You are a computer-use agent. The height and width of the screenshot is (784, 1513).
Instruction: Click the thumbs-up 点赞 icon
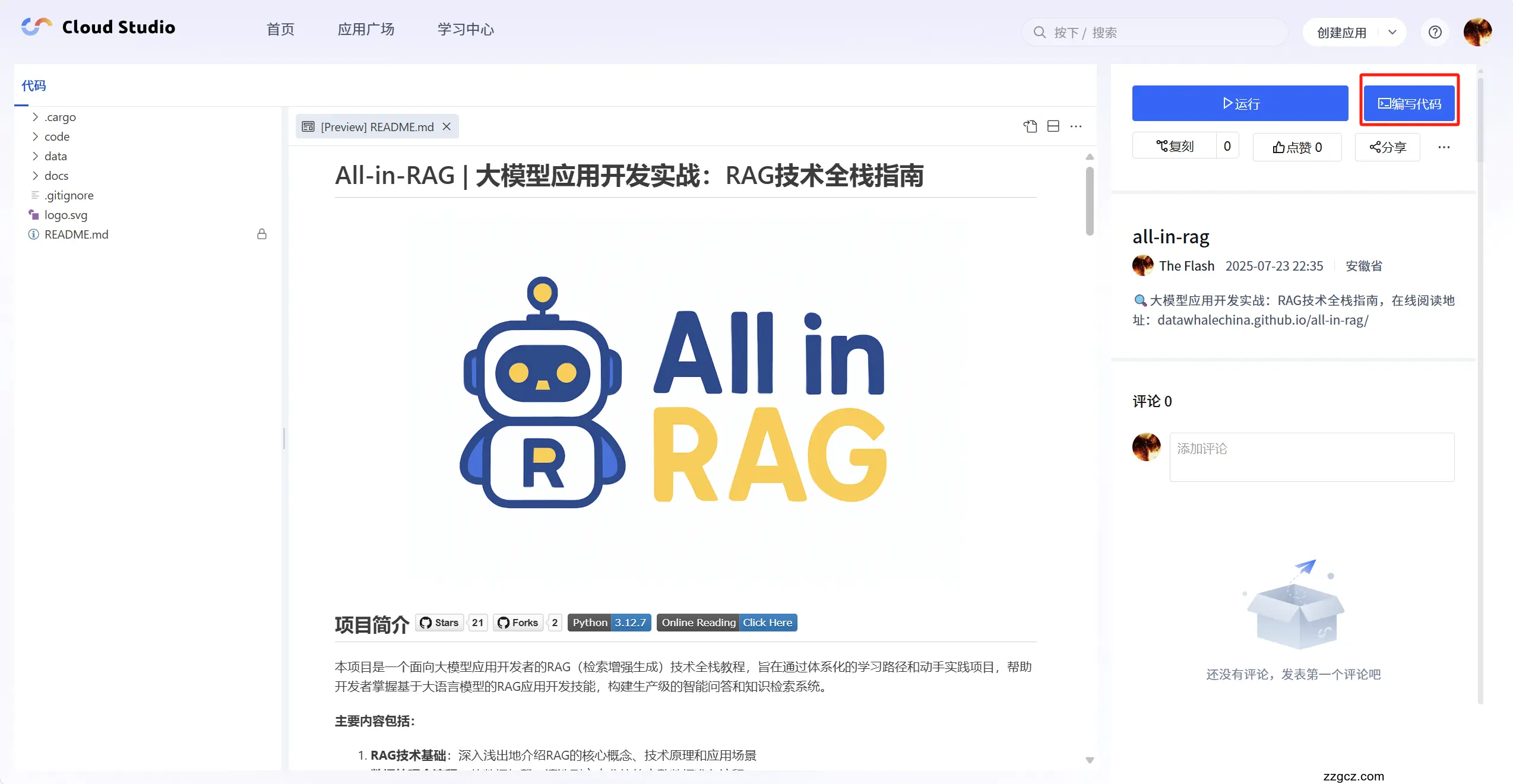click(1278, 147)
